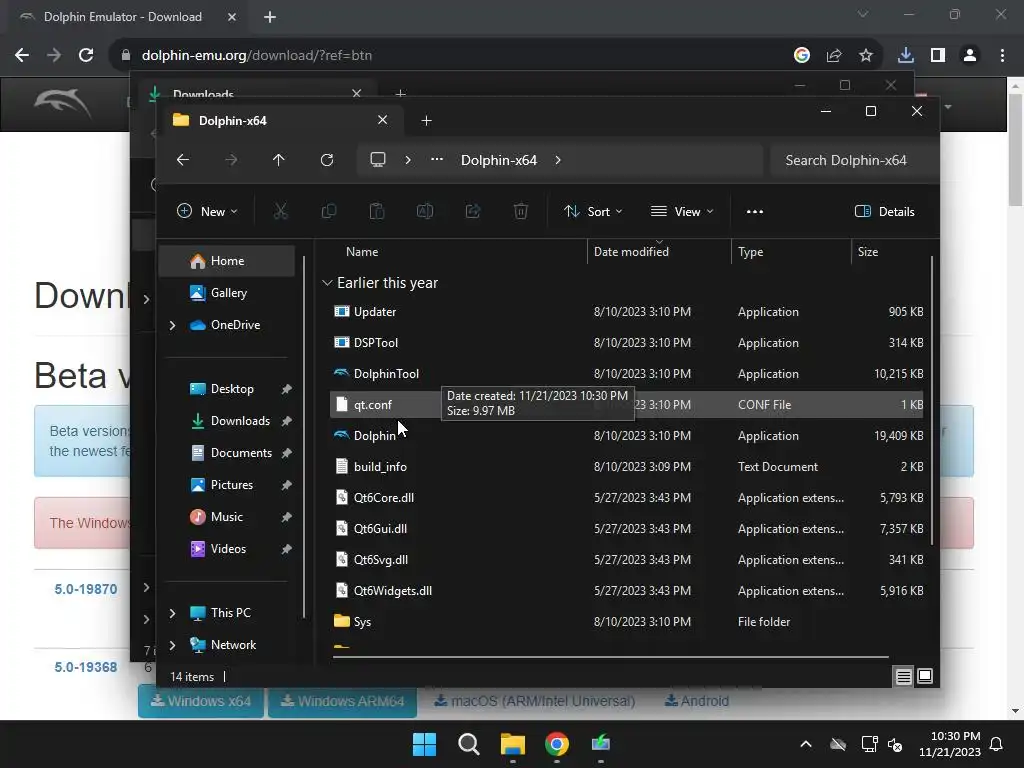Expand This PC tree node

point(172,613)
